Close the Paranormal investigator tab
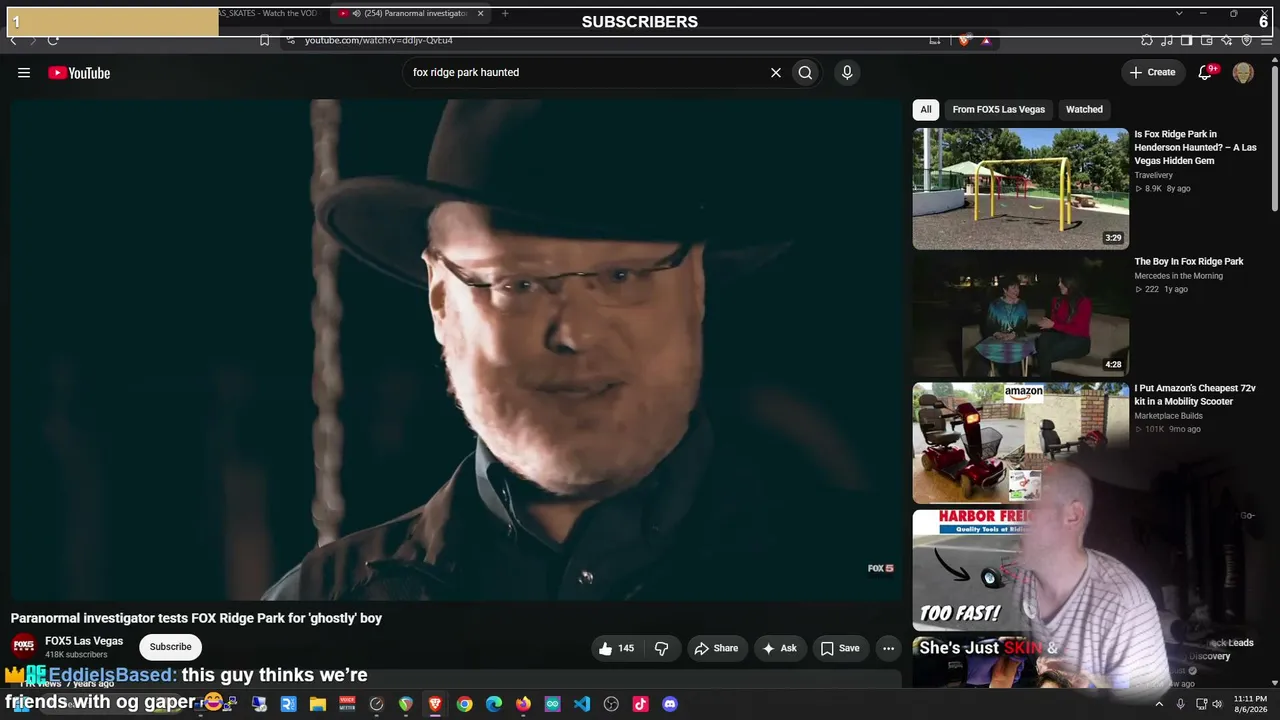This screenshot has height=720, width=1280. (481, 13)
